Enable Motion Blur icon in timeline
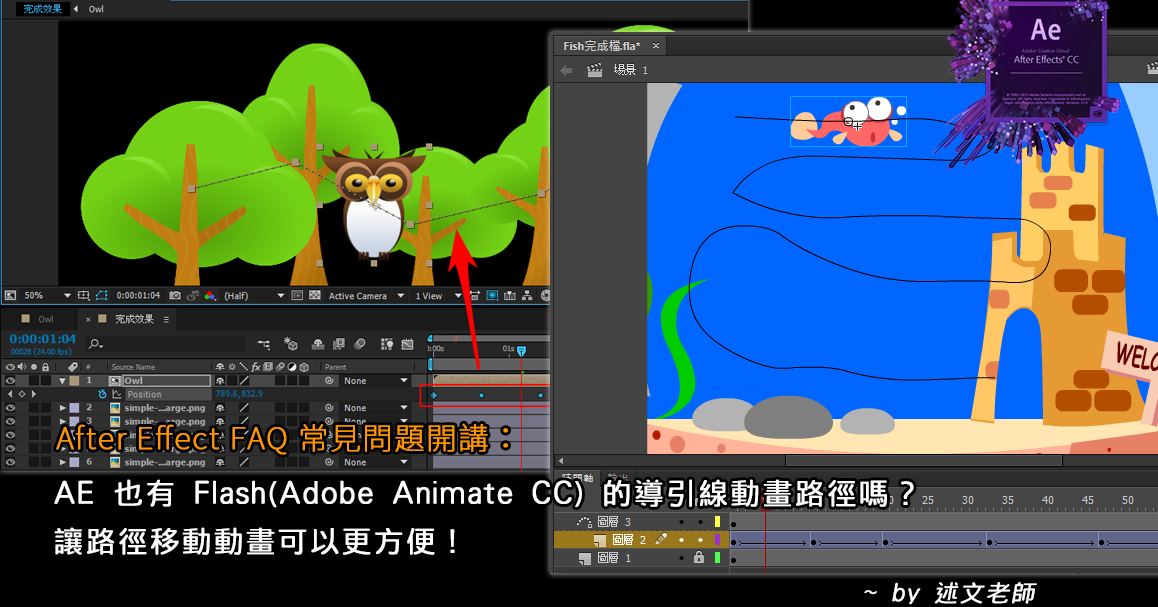The height and width of the screenshot is (607, 1158). (360, 343)
